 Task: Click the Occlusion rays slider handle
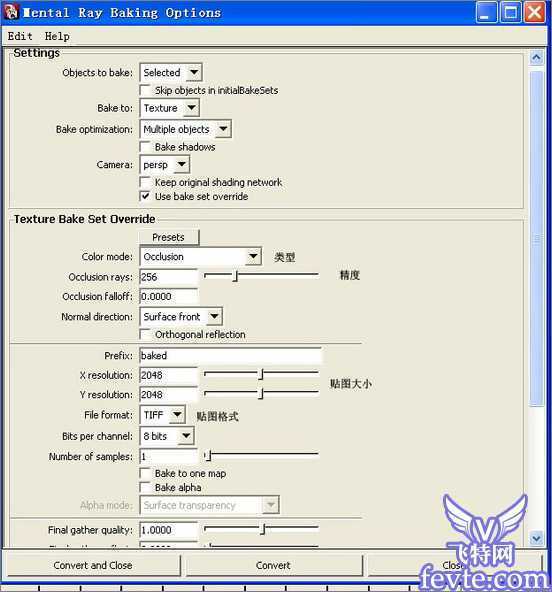(236, 276)
